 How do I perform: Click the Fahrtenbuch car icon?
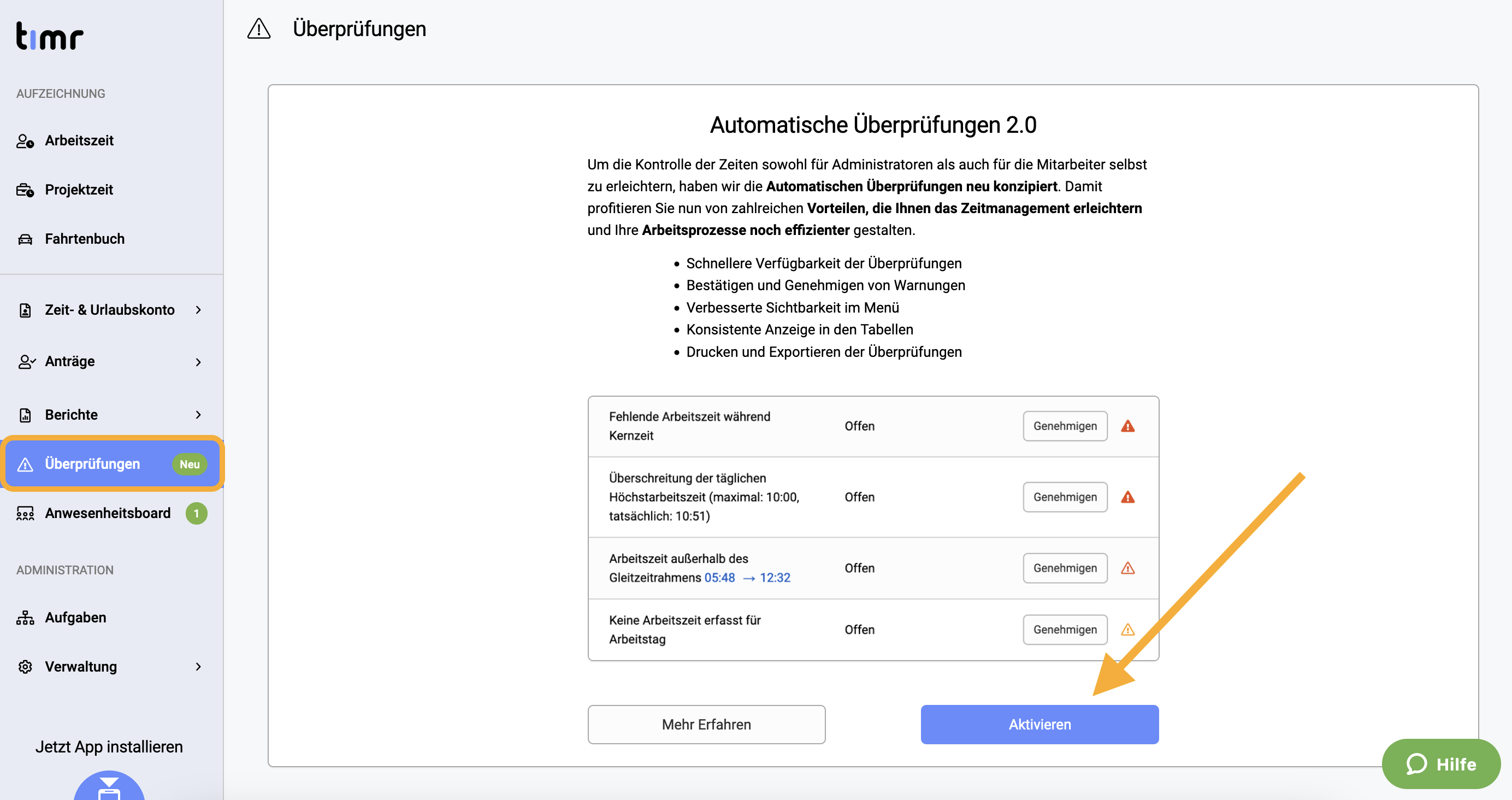click(25, 239)
